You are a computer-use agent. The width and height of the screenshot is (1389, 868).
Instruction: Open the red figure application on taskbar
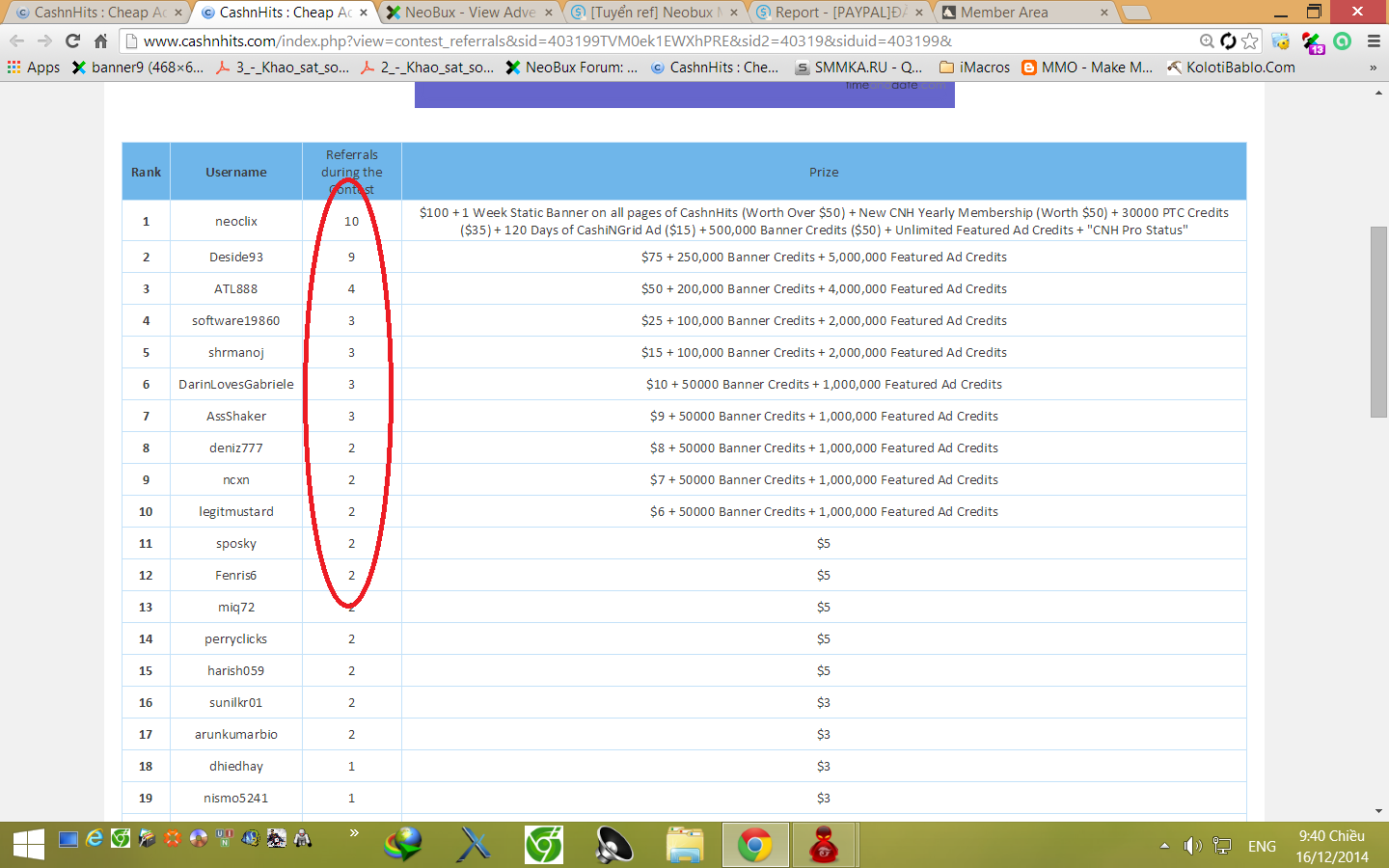[x=824, y=845]
